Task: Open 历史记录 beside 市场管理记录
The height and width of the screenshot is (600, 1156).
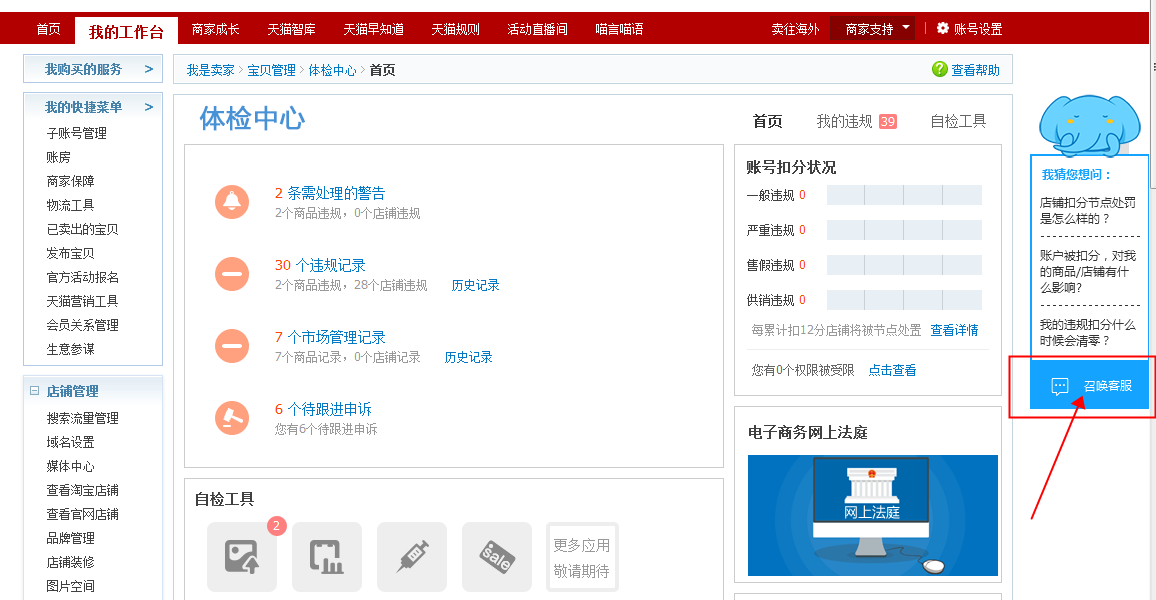Action: pyautogui.click(x=468, y=357)
